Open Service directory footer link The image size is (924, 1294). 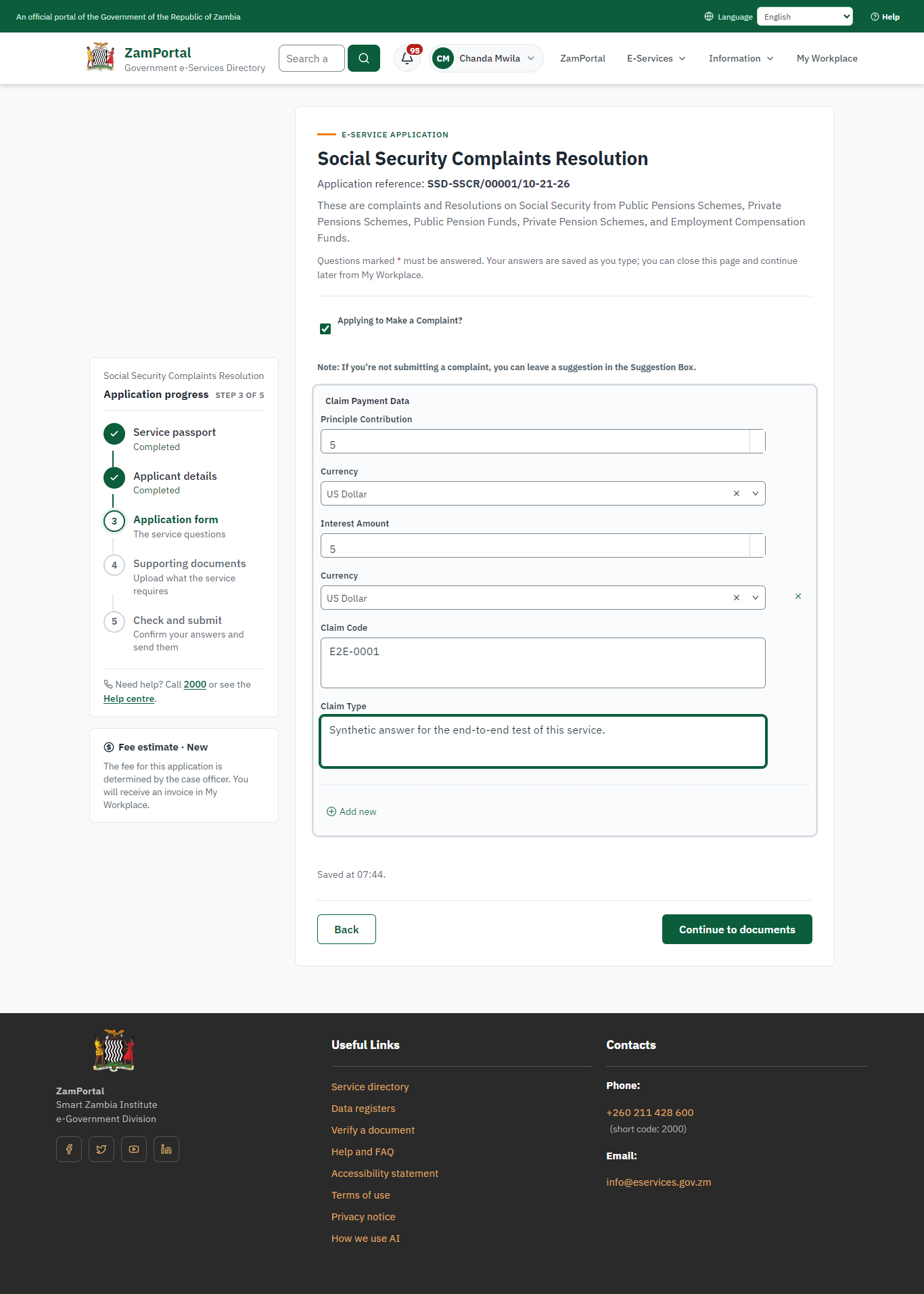(x=370, y=1087)
